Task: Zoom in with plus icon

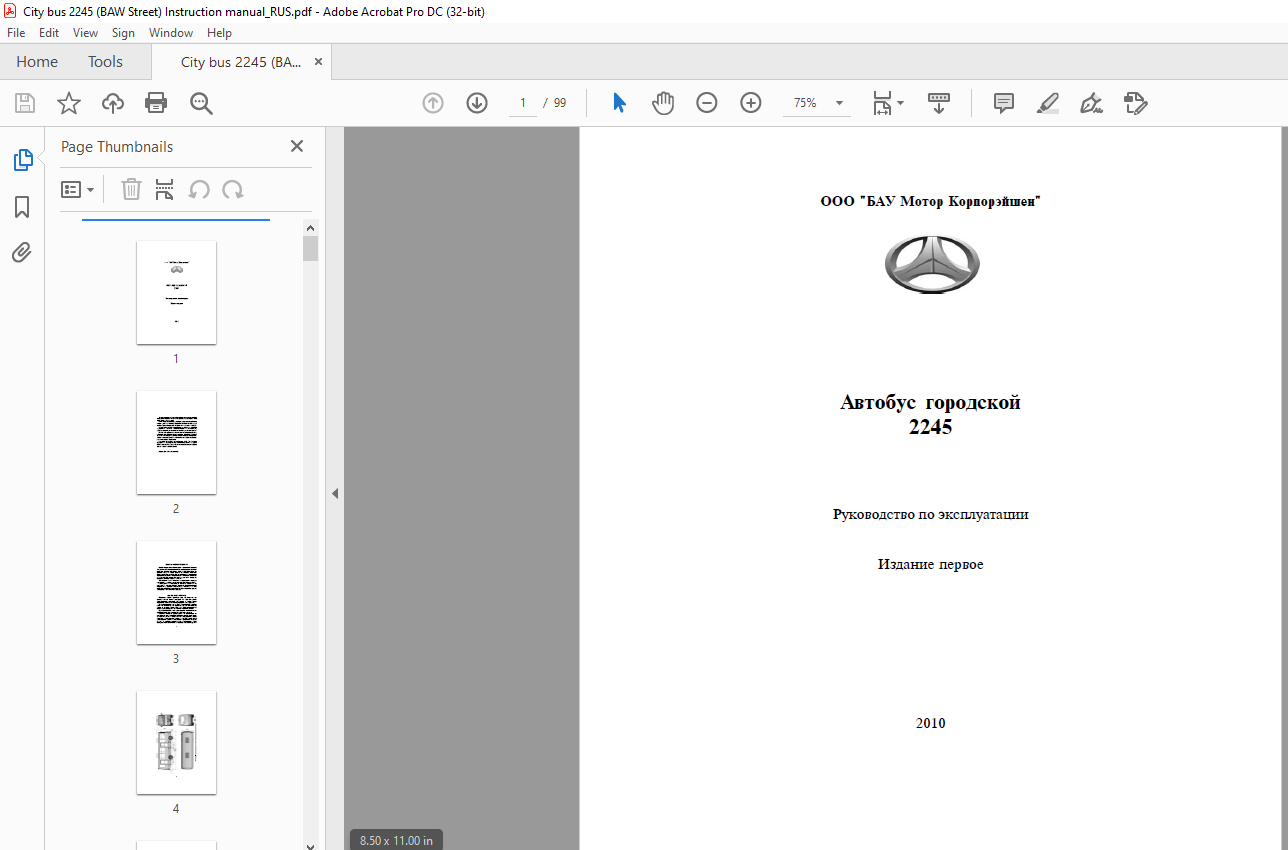Action: point(751,103)
